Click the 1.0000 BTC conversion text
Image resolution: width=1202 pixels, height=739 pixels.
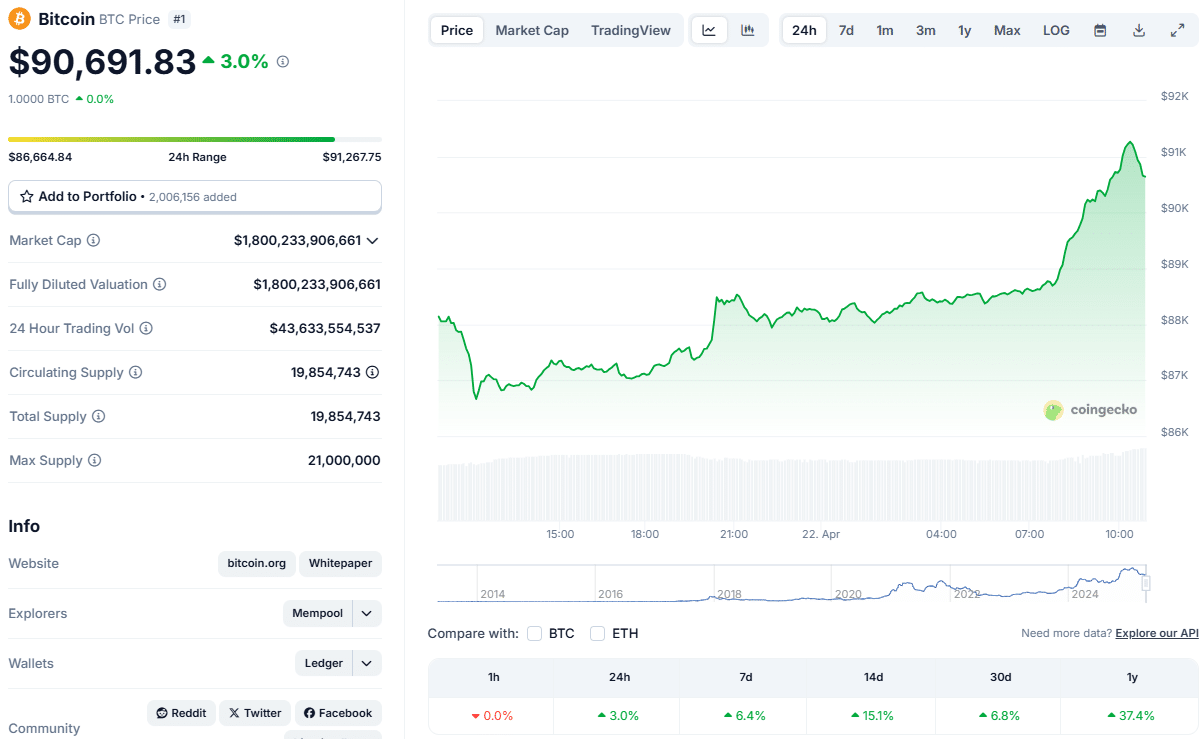click(x=39, y=99)
